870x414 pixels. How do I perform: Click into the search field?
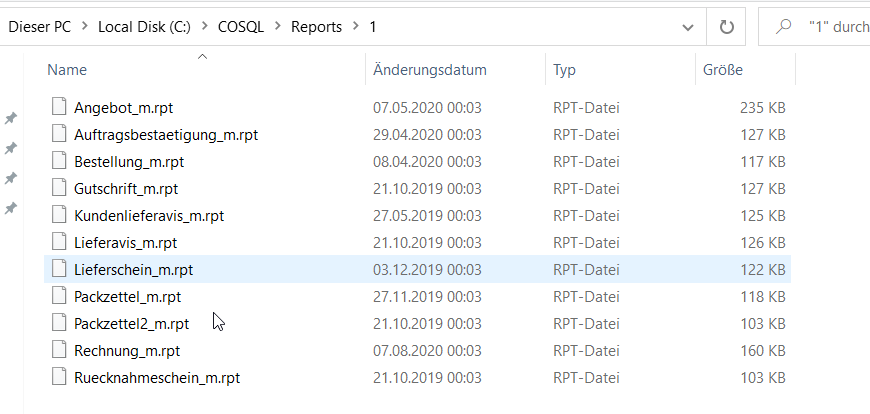[x=835, y=26]
